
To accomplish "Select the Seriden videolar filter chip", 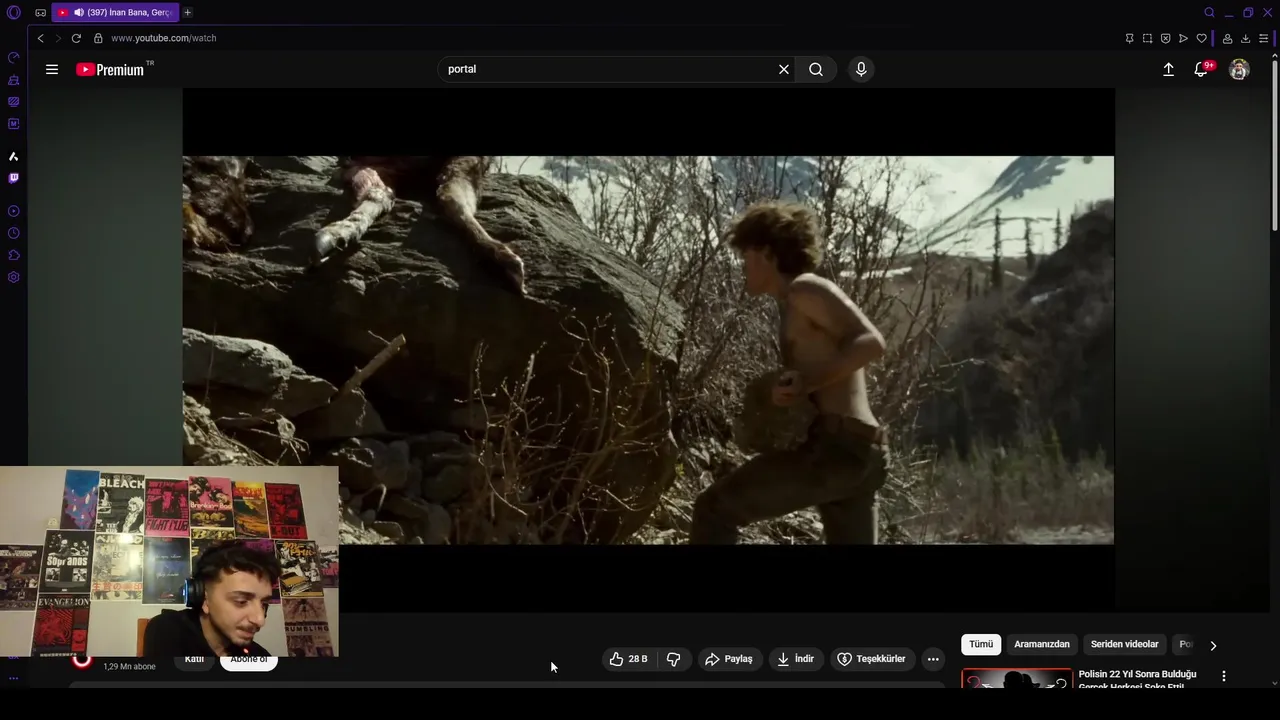I will [x=1124, y=645].
